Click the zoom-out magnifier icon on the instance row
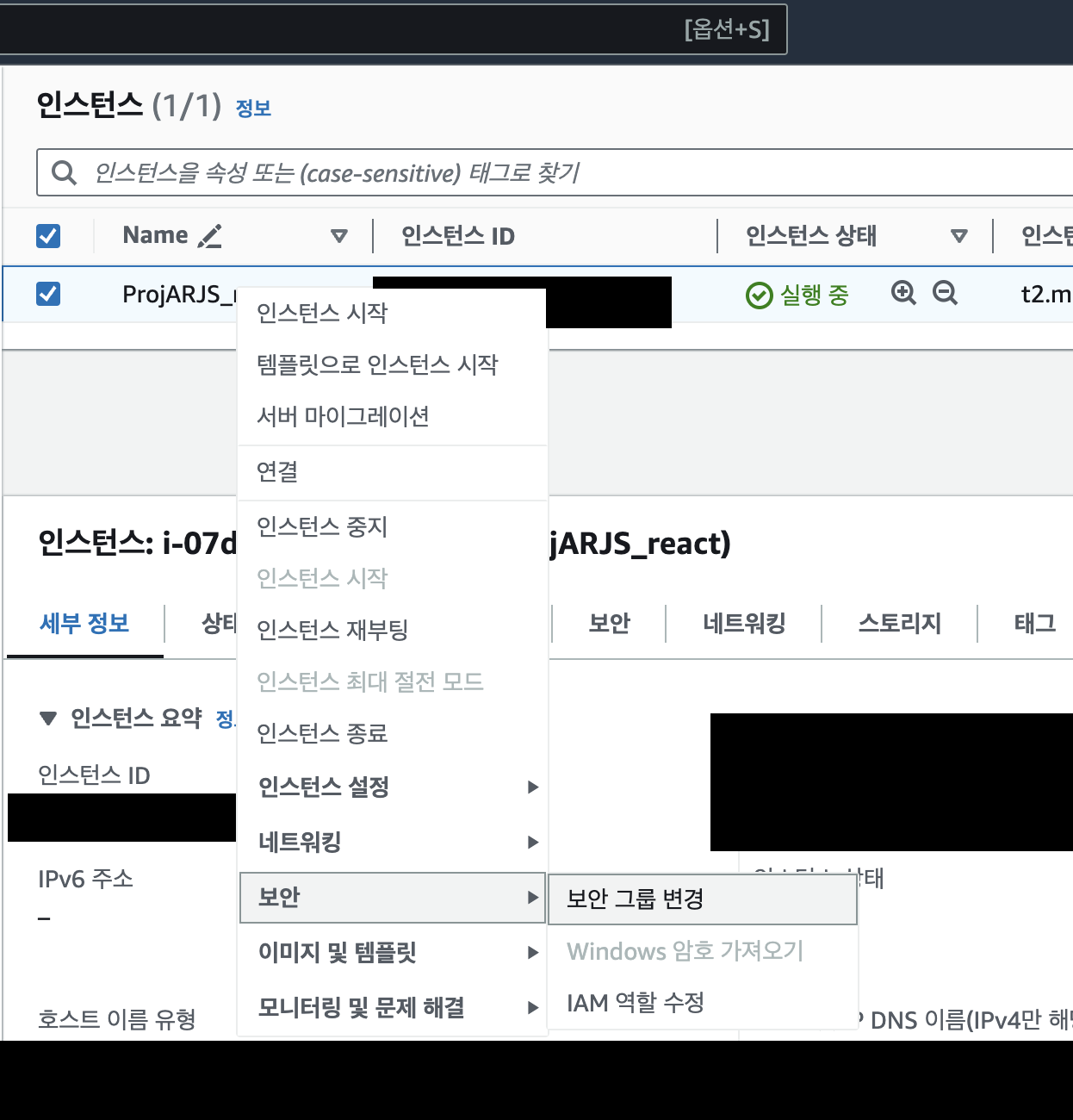 [x=945, y=294]
